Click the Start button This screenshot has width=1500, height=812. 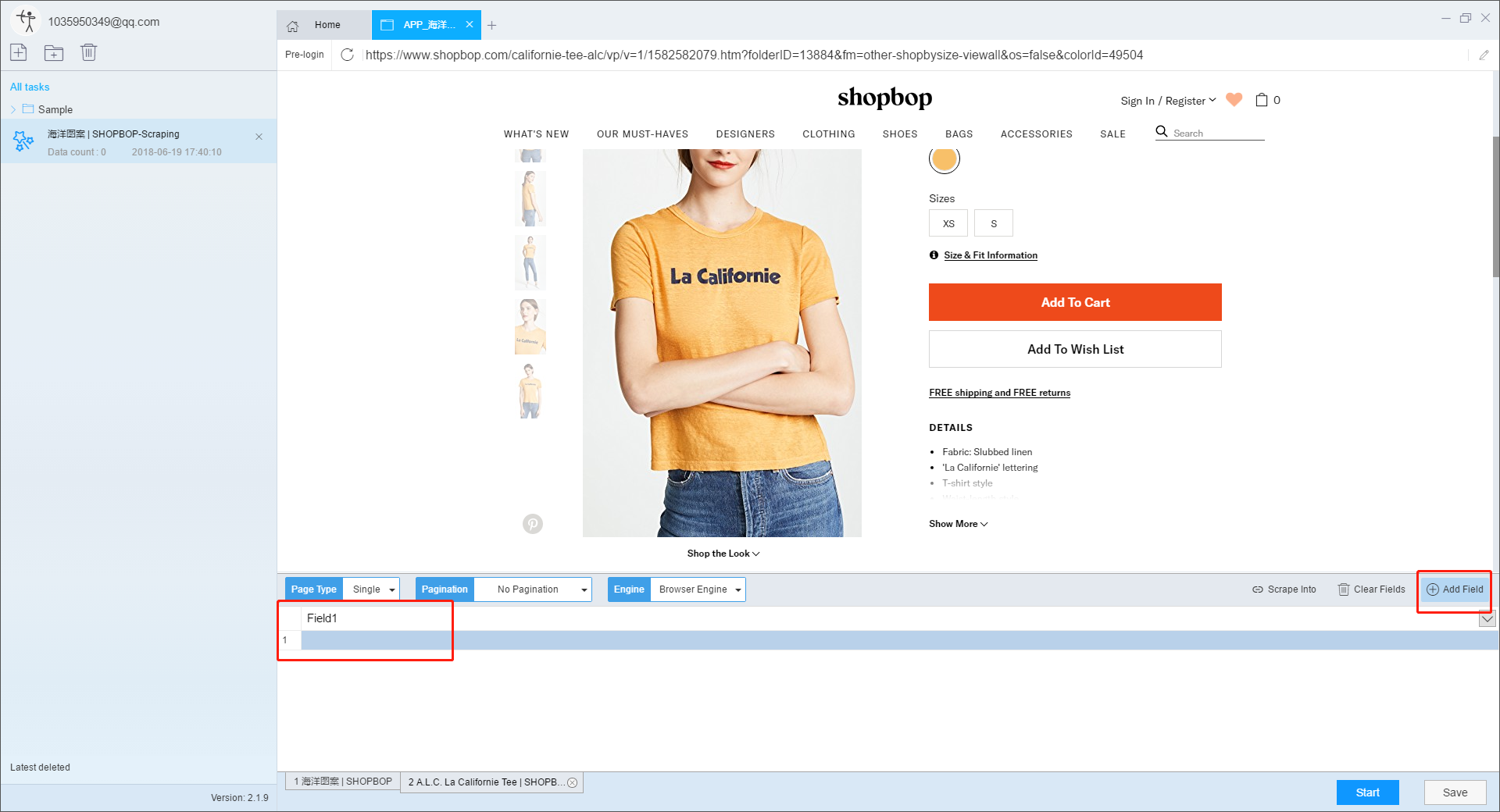coord(1368,792)
